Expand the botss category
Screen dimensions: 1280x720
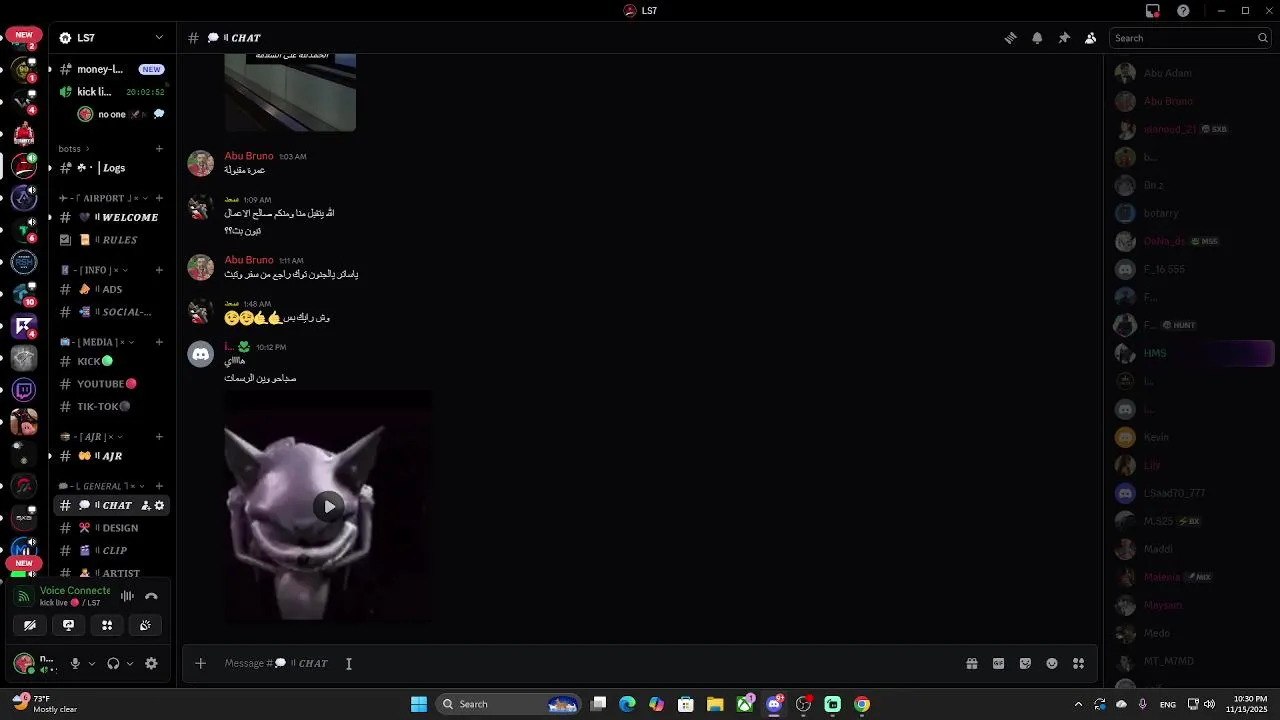(74, 149)
